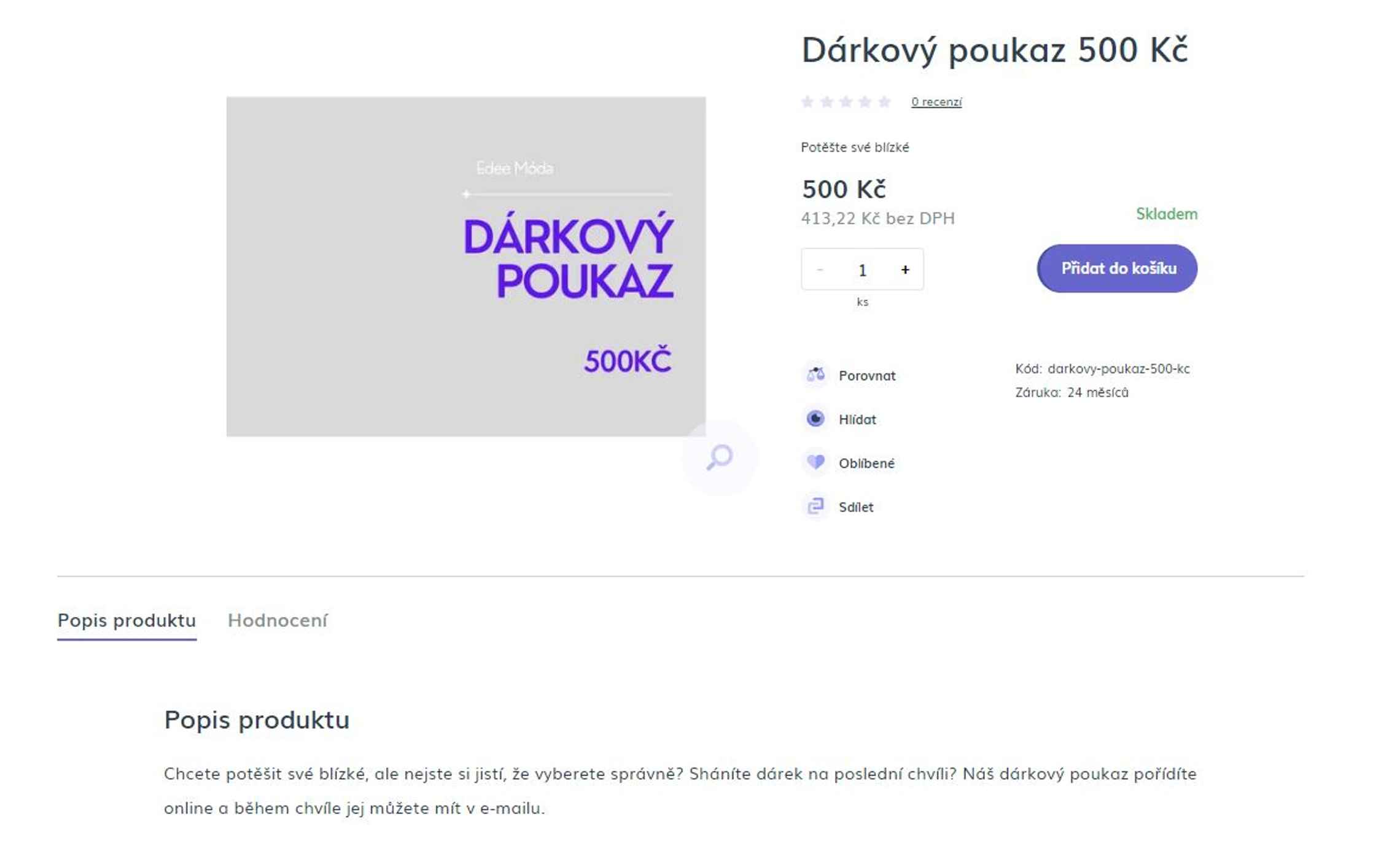Click the Porovnat scales icon
The image size is (1400, 862).
(815, 375)
